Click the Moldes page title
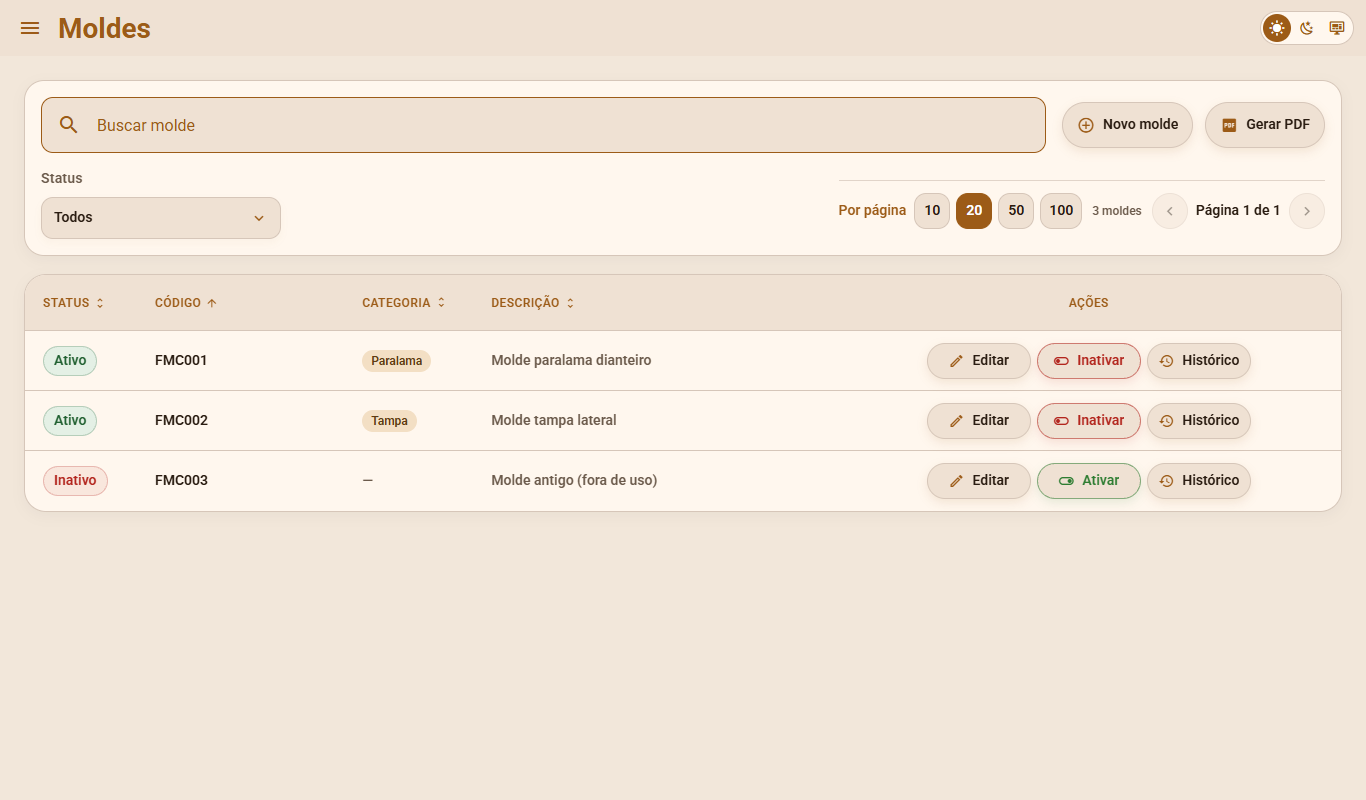Viewport: 1366px width, 800px height. pos(104,28)
